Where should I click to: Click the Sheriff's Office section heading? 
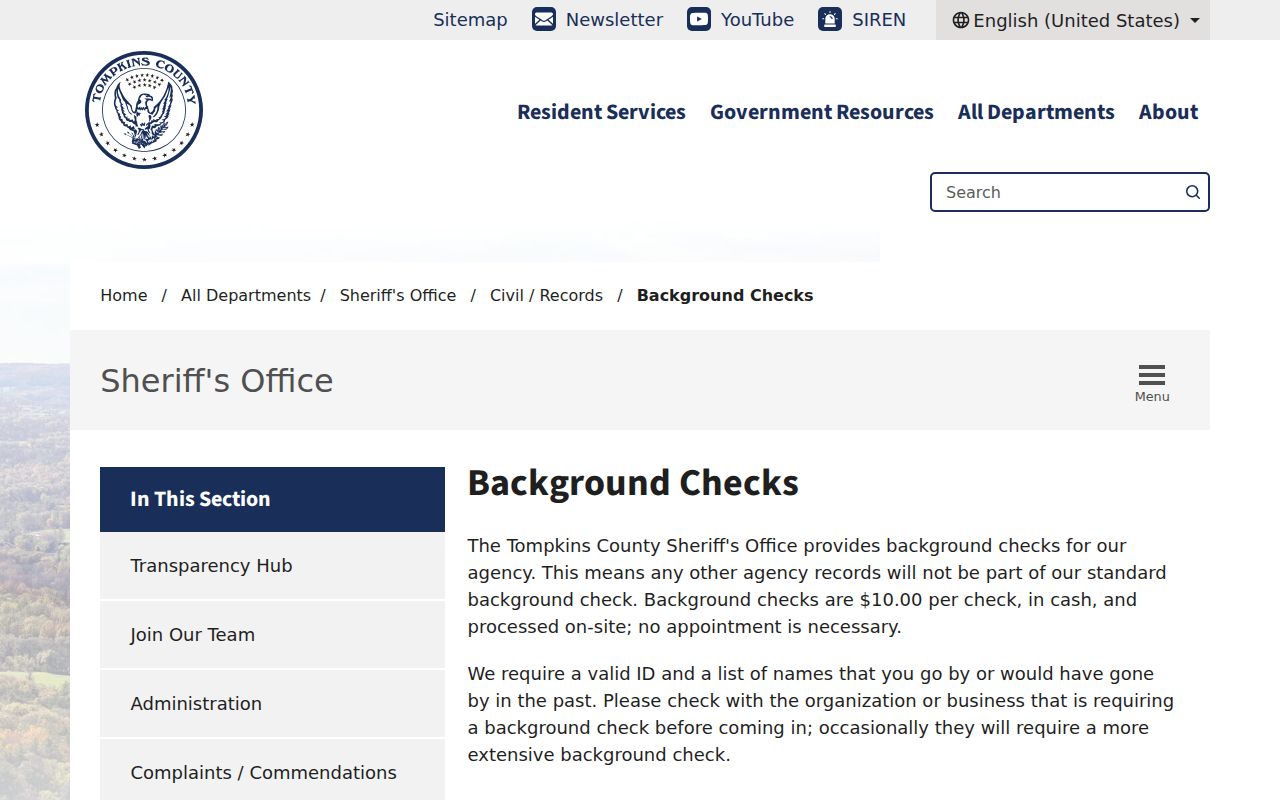pyautogui.click(x=217, y=381)
